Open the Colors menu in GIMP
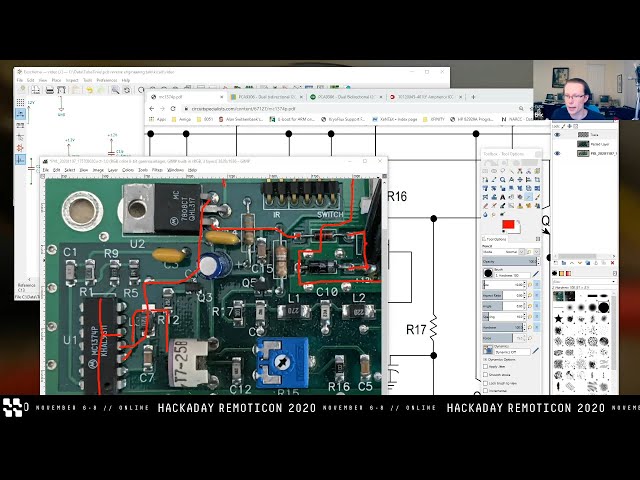 click(128, 170)
